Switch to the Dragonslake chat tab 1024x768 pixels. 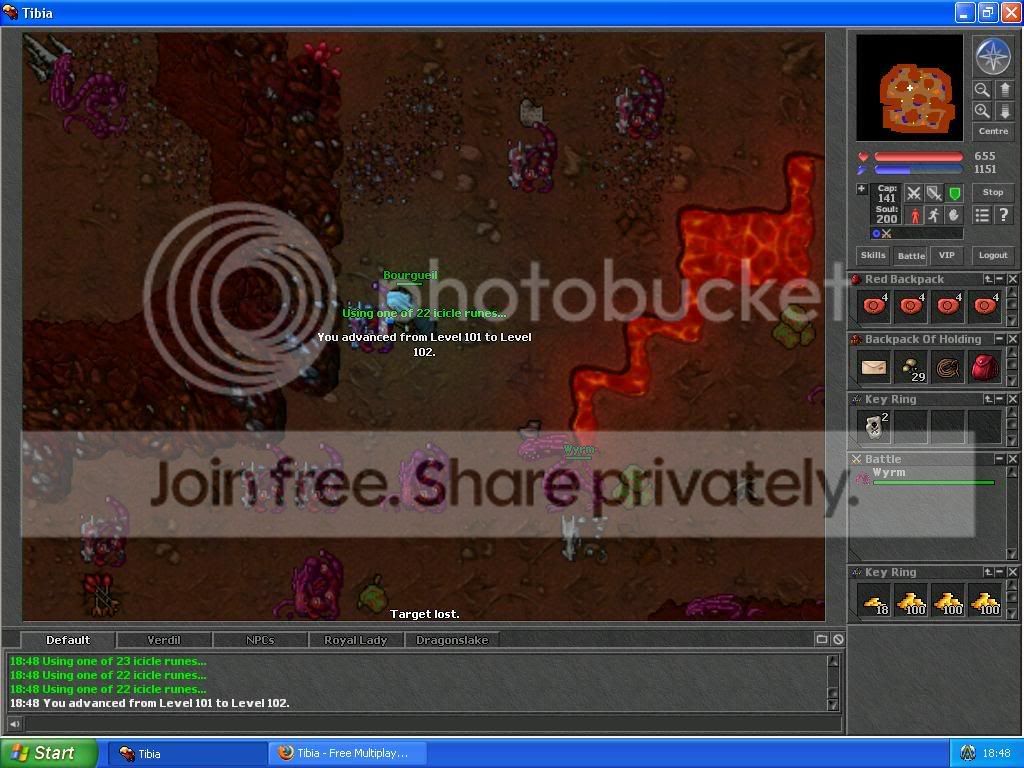click(x=452, y=640)
